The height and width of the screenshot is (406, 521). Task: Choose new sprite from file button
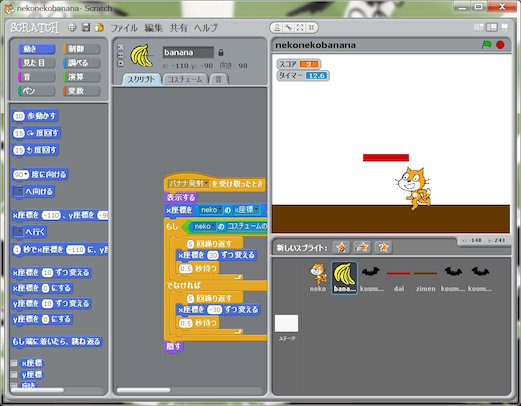click(x=362, y=247)
